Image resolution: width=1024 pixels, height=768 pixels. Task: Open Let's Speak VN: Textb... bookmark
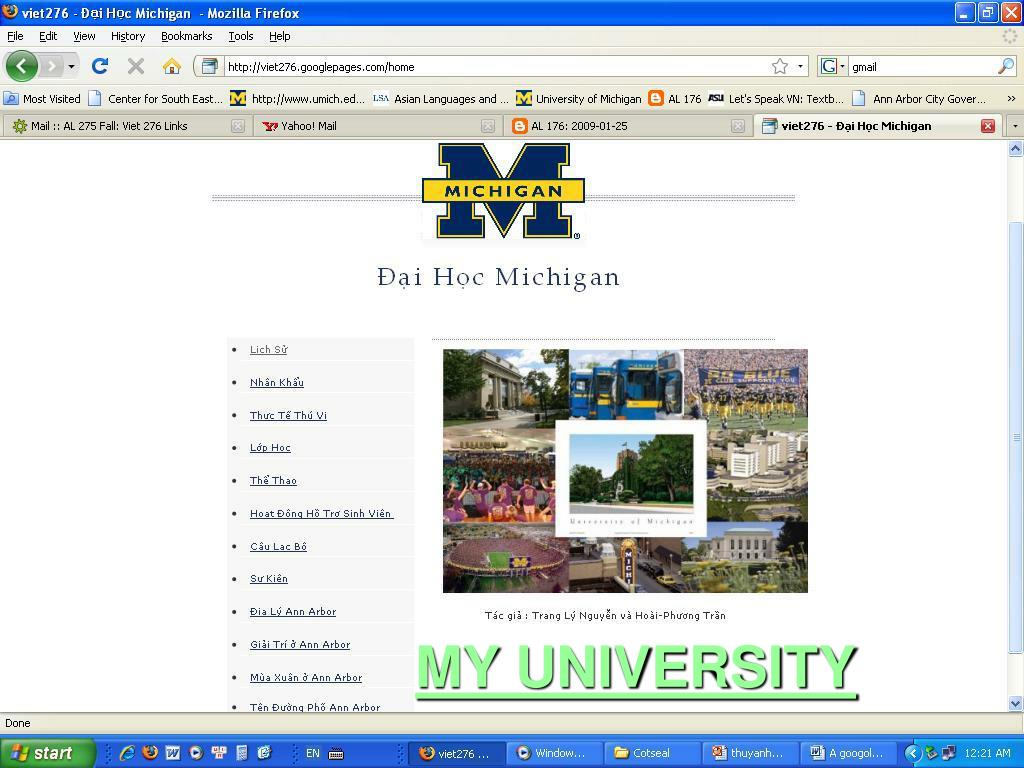coord(776,99)
